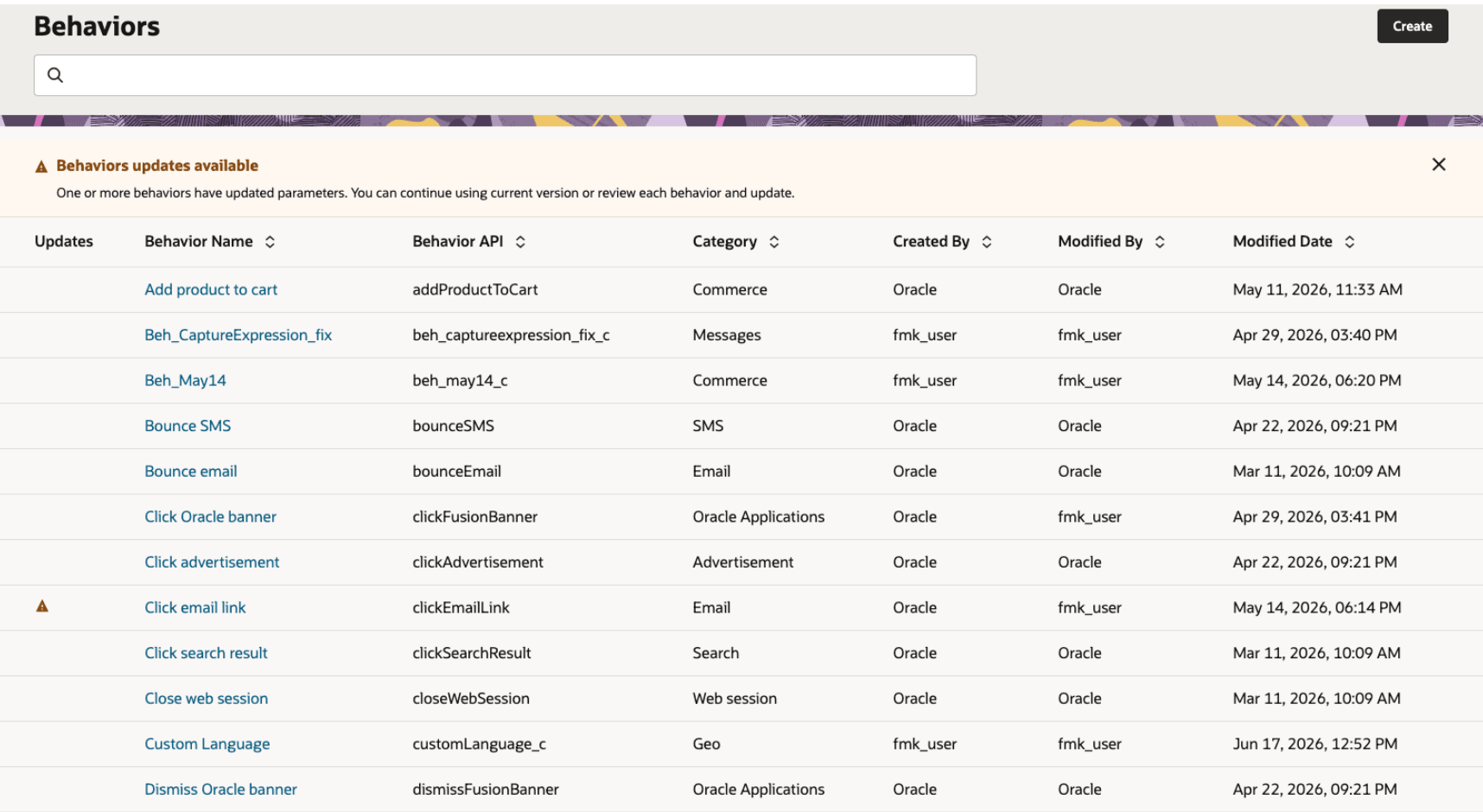1483x812 pixels.
Task: Click SMS category cell
Action: pos(708,426)
